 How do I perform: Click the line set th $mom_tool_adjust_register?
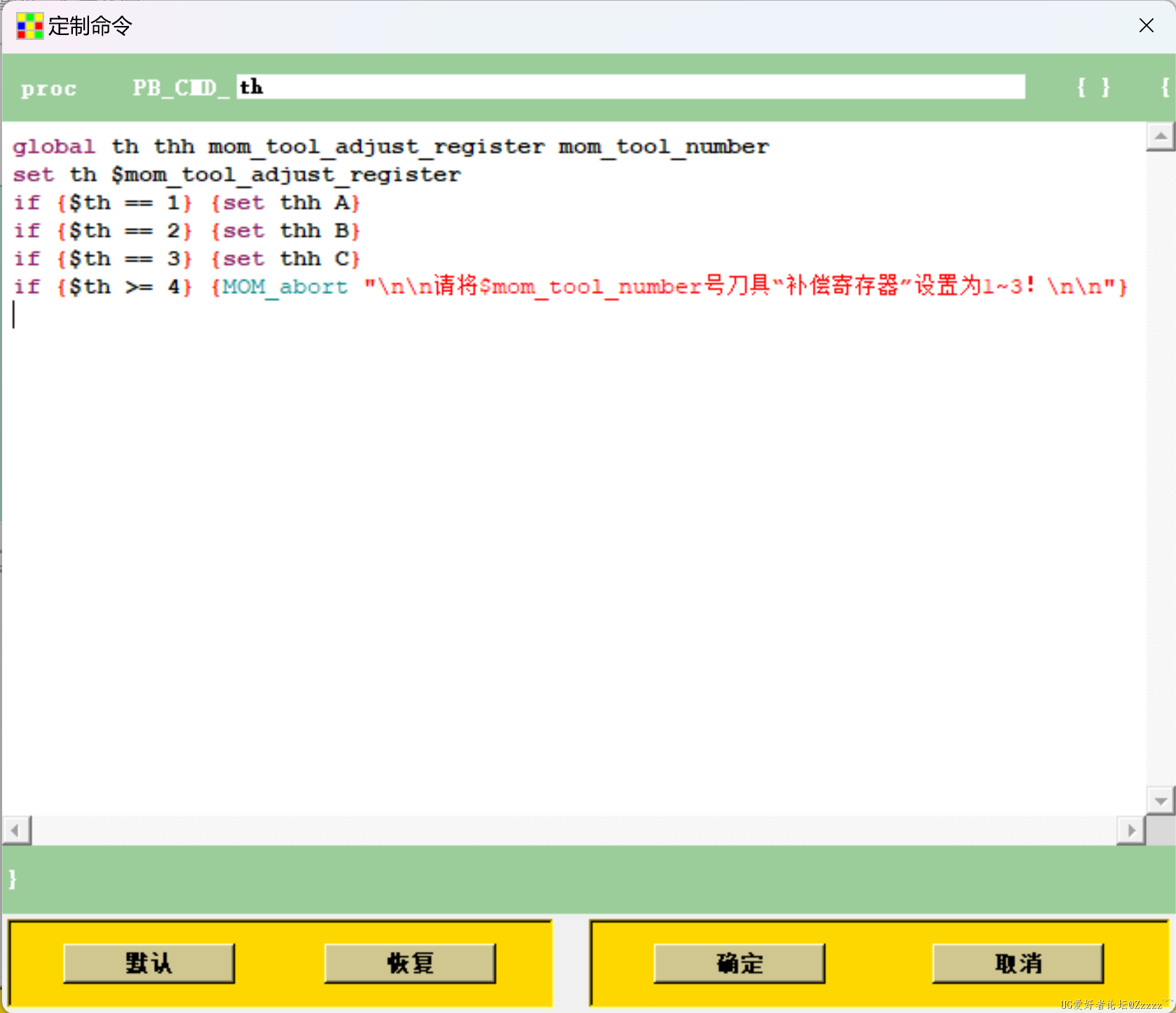click(237, 175)
